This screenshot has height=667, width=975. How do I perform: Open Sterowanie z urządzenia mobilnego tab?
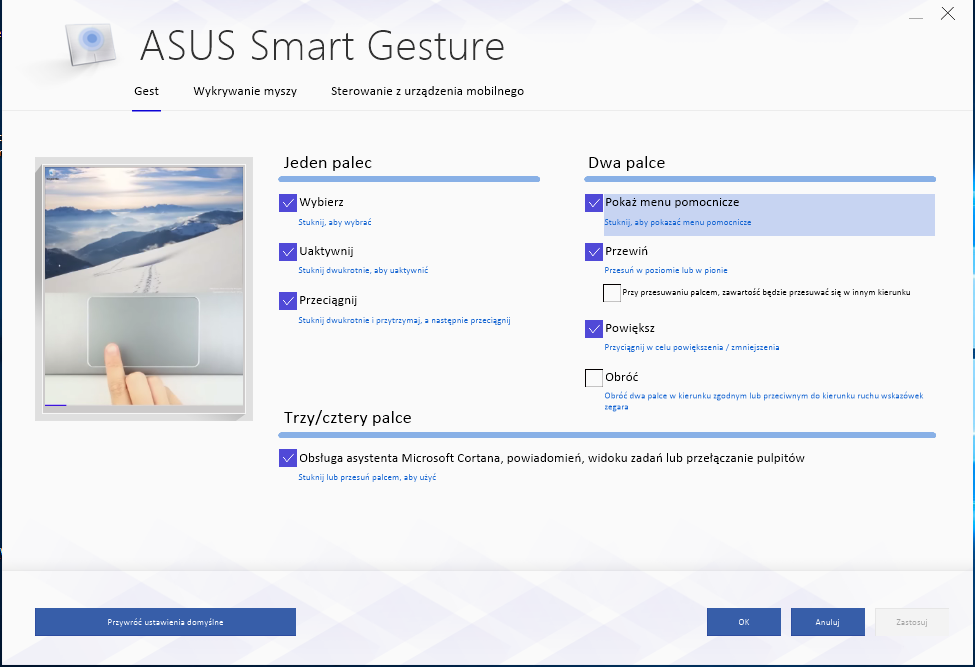coord(427,91)
